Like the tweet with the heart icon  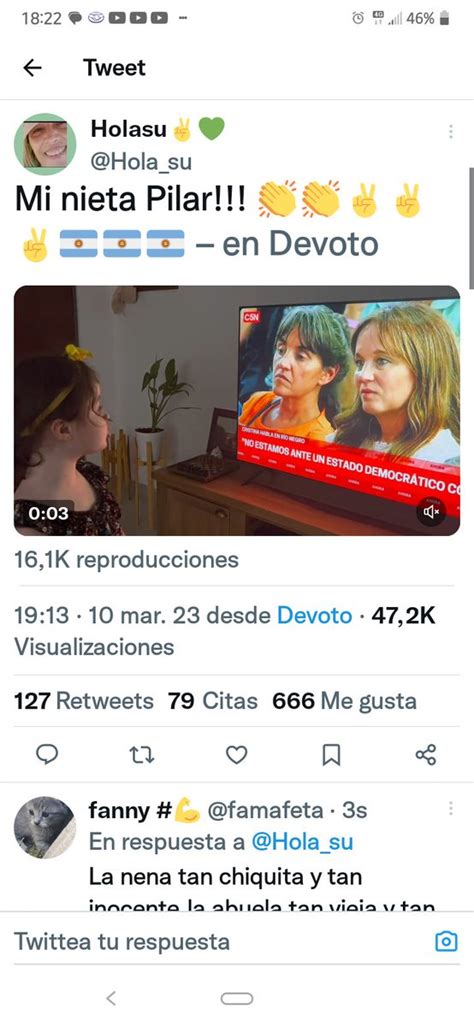(236, 755)
